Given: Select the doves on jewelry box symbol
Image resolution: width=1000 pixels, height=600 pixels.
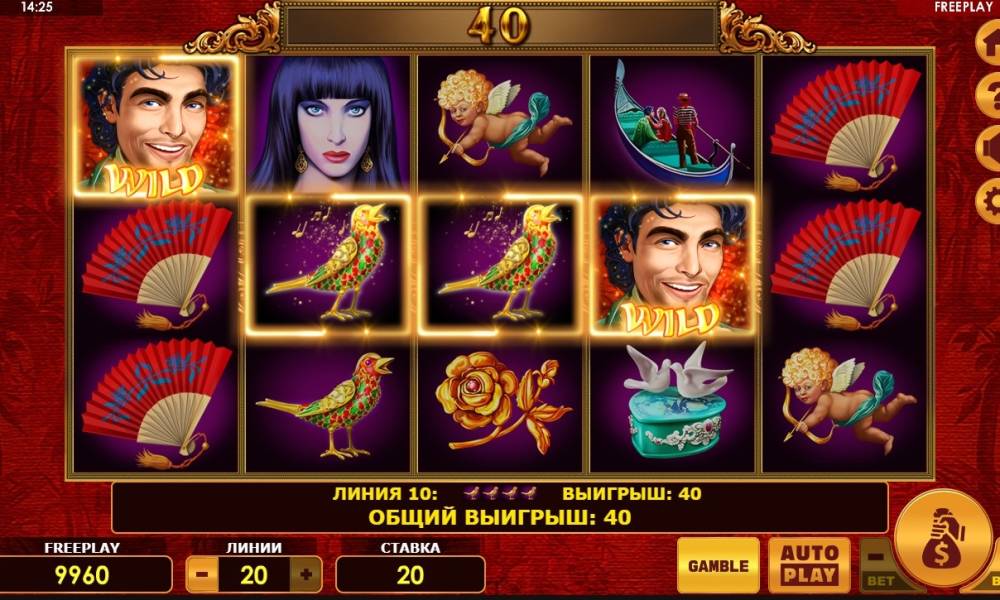Looking at the screenshot, I should click(x=673, y=403).
